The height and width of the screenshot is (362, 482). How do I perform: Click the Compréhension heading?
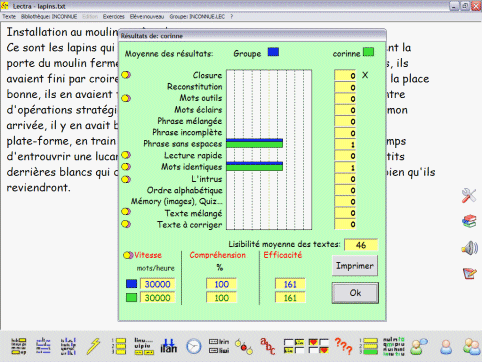[218, 255]
